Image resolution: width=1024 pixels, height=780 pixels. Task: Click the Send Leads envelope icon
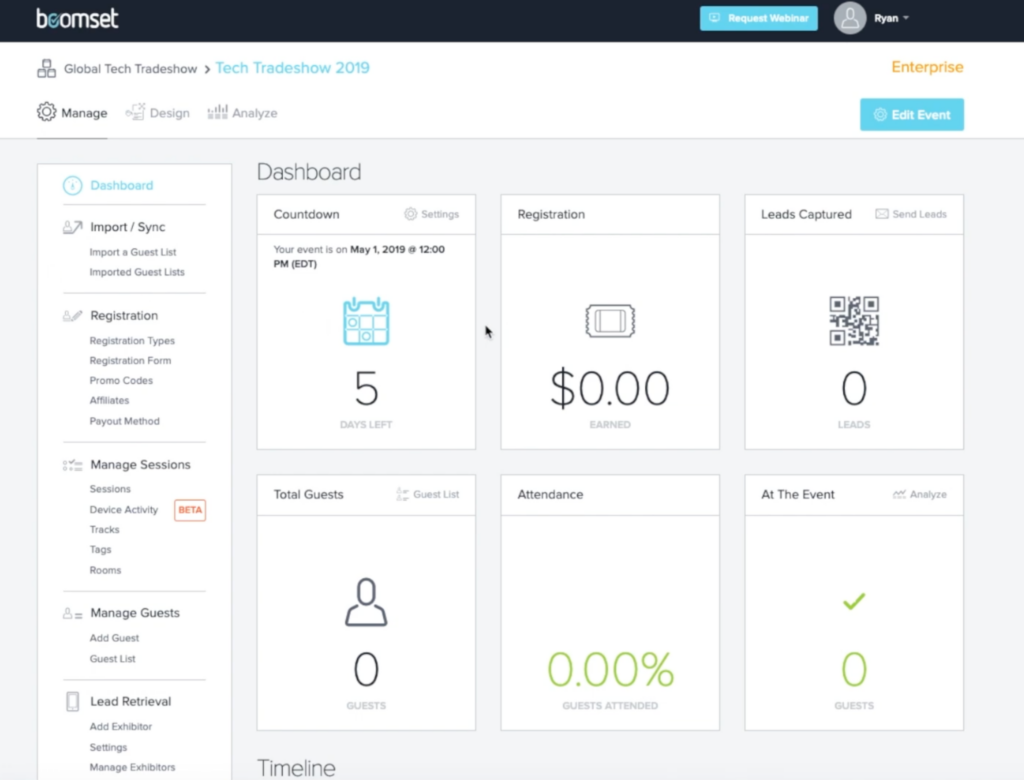[x=882, y=214]
